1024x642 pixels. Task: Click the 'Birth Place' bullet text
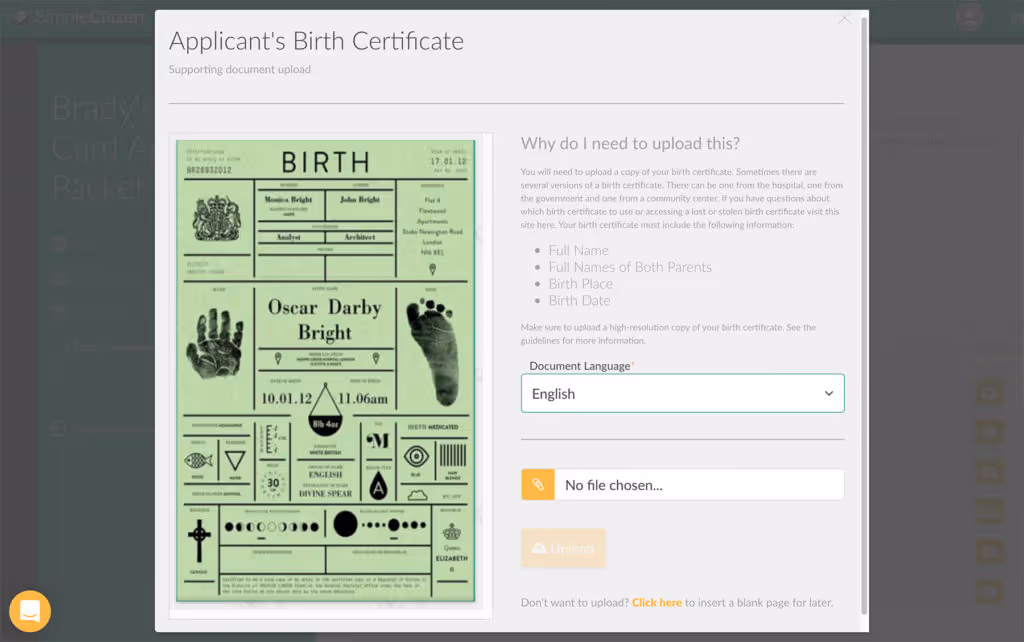click(581, 283)
